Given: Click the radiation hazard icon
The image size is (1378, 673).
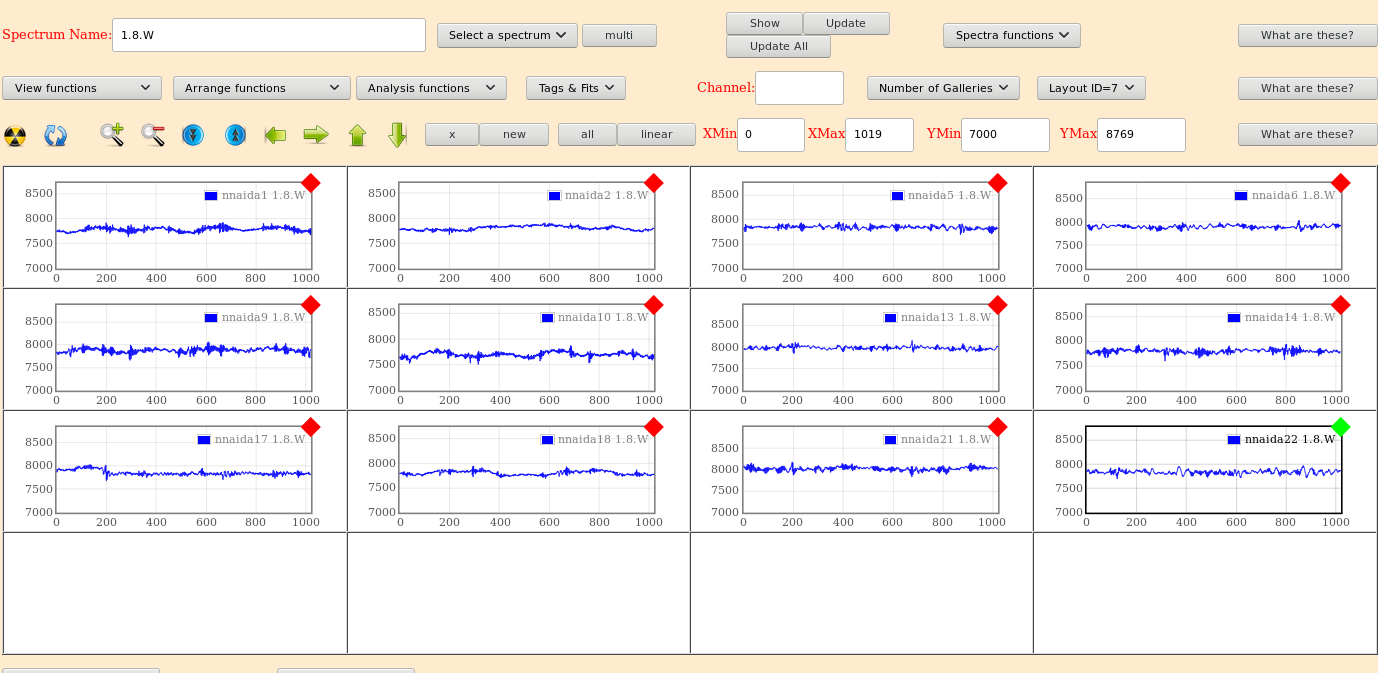Looking at the screenshot, I should coord(15,135).
